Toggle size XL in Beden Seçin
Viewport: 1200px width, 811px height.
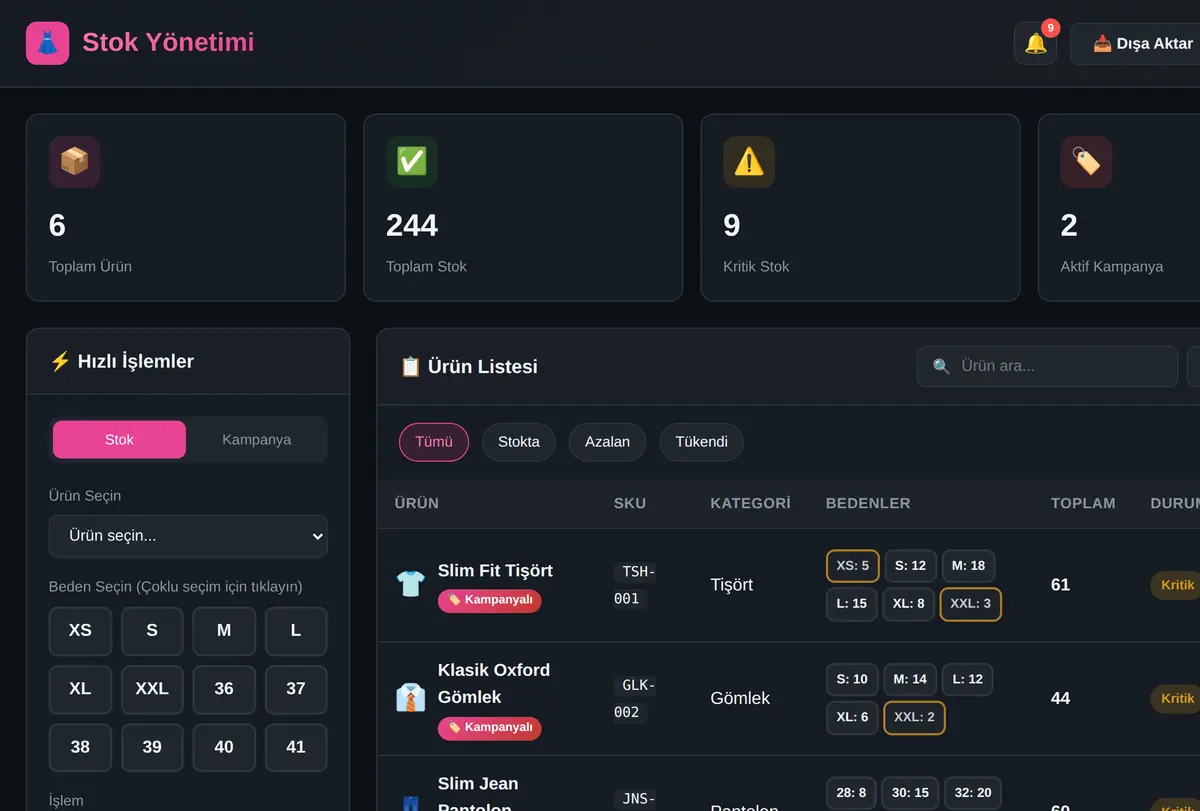pos(80,689)
